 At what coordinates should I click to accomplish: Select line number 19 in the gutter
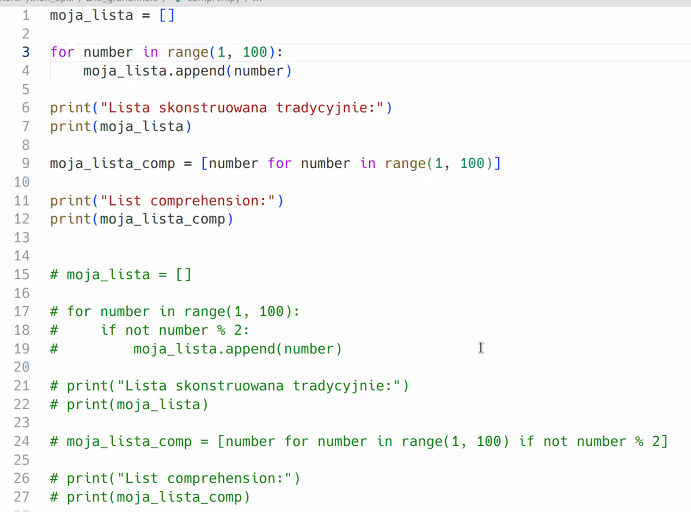click(x=22, y=349)
